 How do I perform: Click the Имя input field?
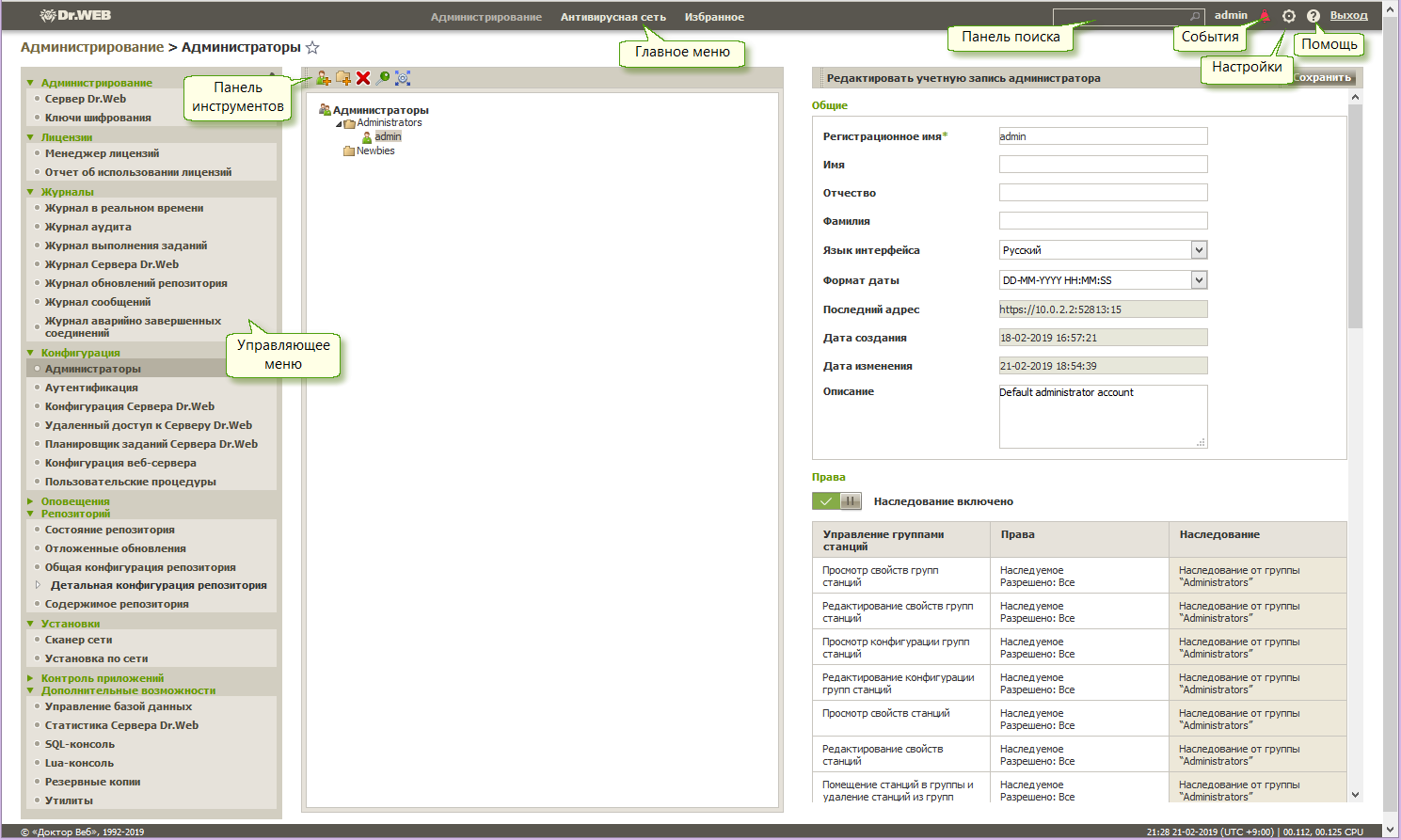pos(1103,165)
